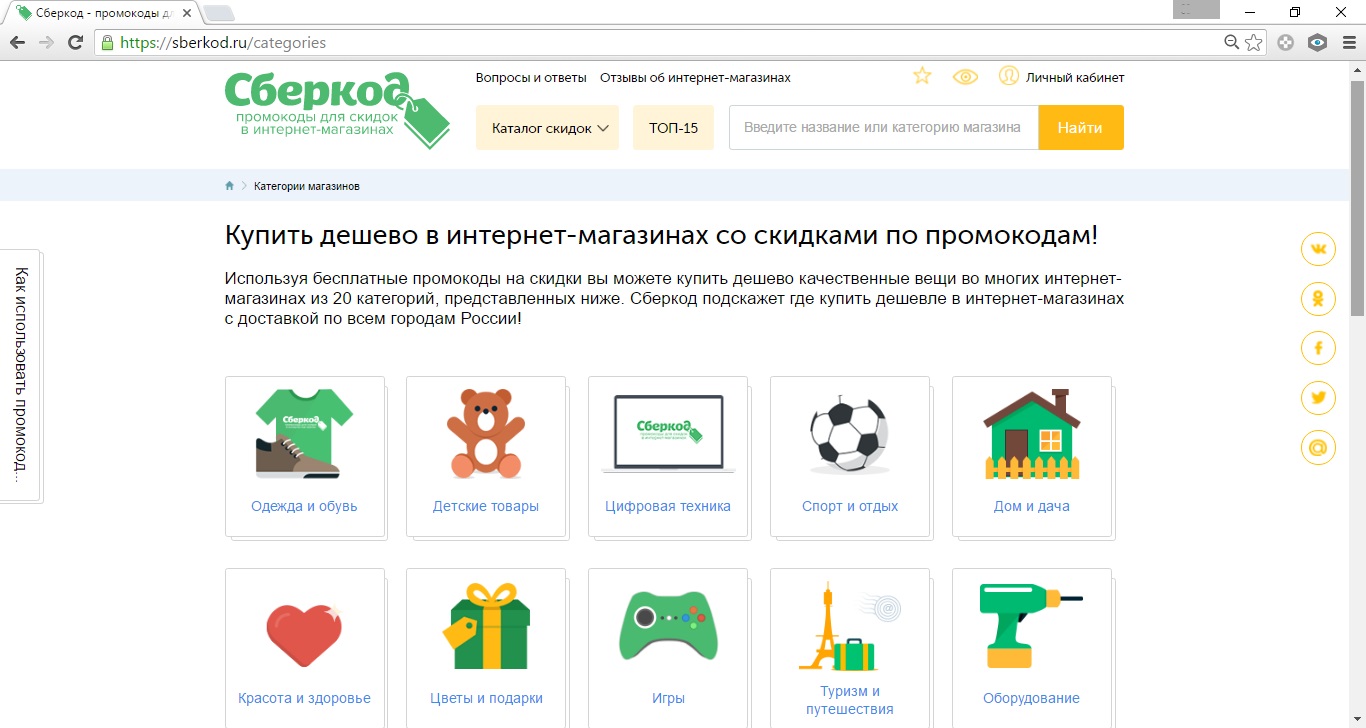Open Красота и здоровье category link
The image size is (1366, 728).
pos(304,698)
